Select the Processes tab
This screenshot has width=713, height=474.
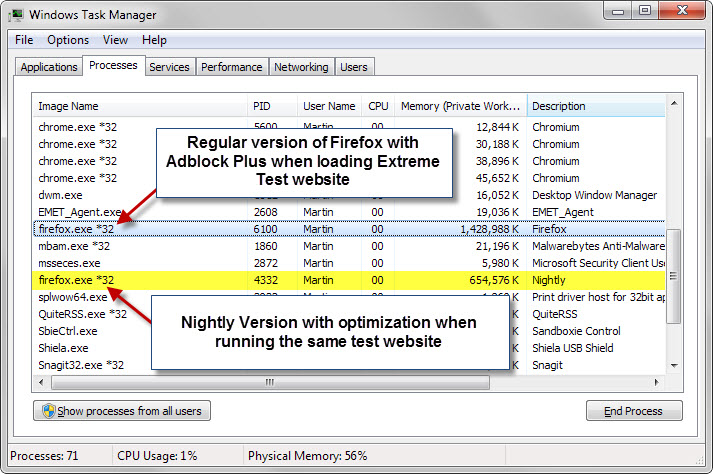113,66
